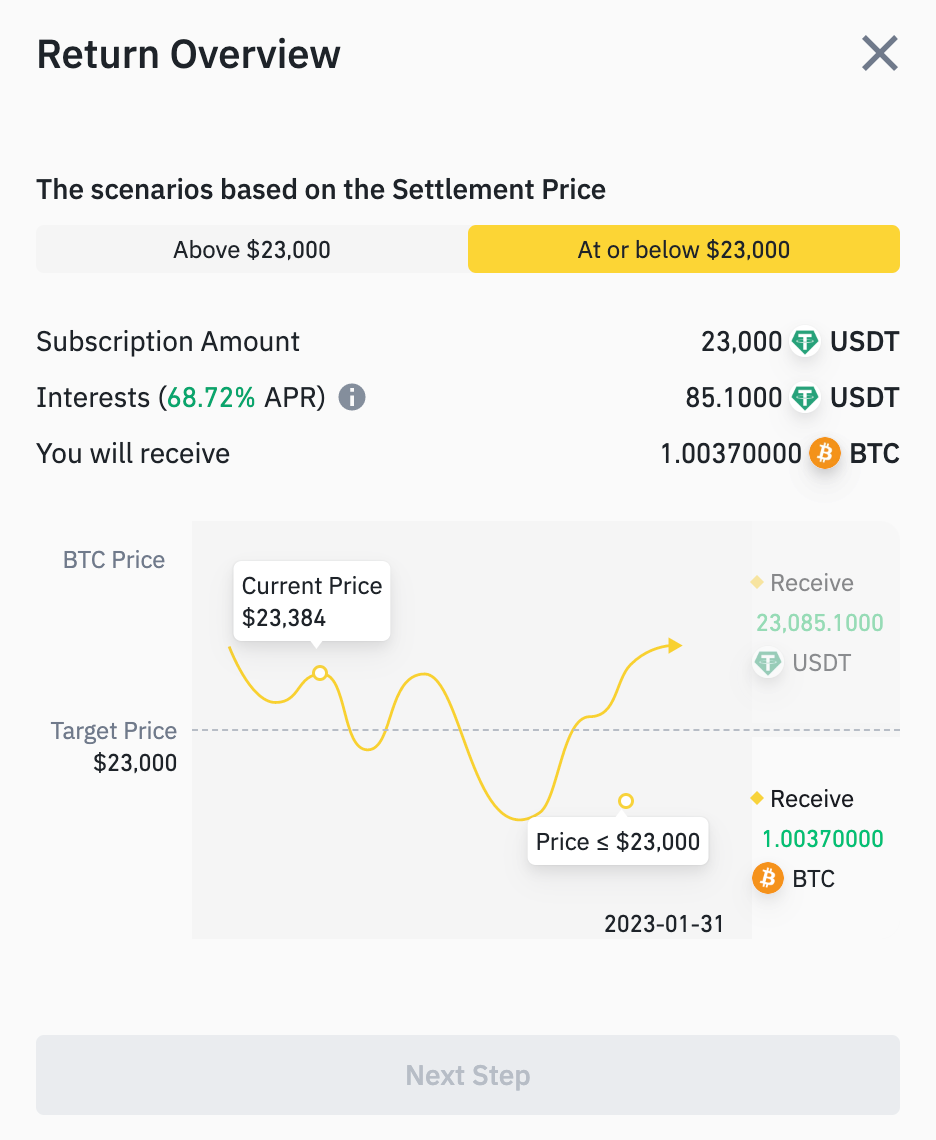Click the 2023-01-31 settlement date label
Viewport: 936px width, 1140px height.
664,924
